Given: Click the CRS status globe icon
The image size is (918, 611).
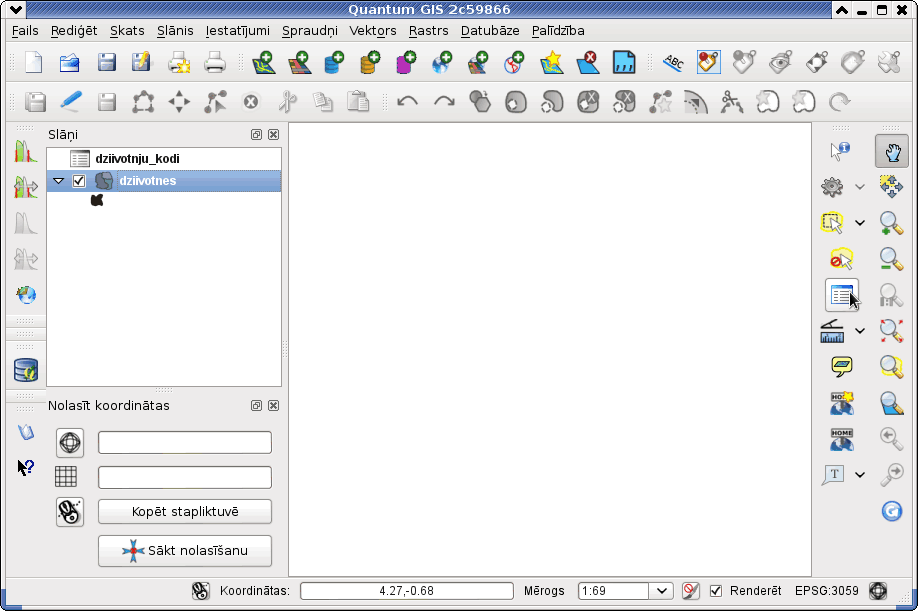Looking at the screenshot, I should click(878, 591).
